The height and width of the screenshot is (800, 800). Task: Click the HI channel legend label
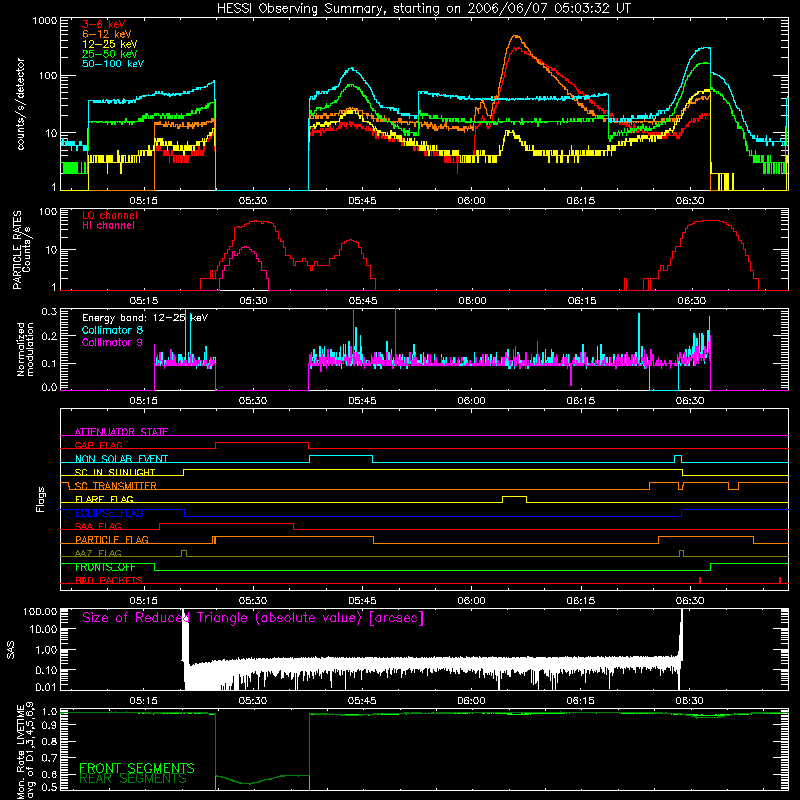coord(108,226)
